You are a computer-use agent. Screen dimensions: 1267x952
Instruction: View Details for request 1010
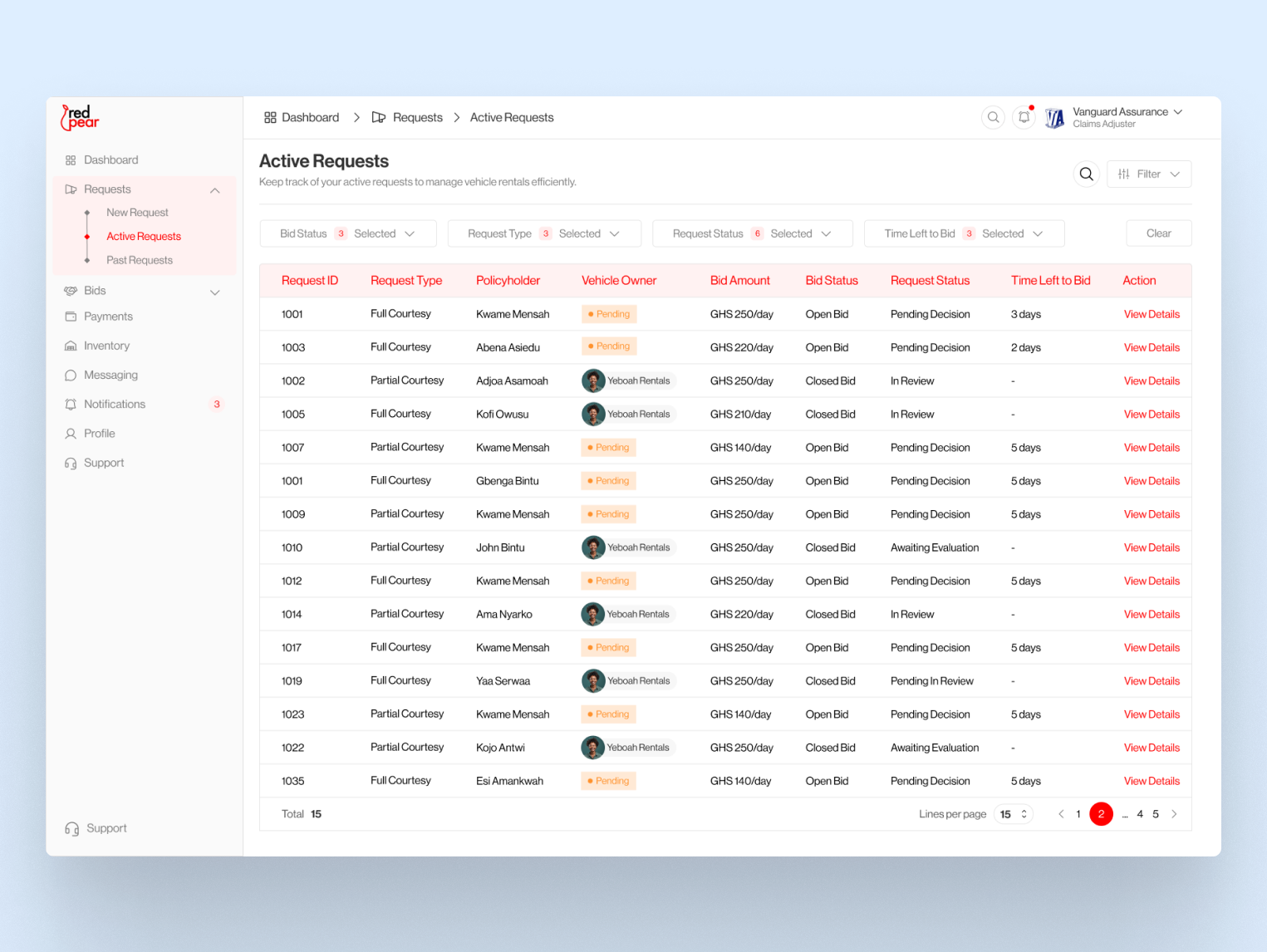pyautogui.click(x=1152, y=547)
